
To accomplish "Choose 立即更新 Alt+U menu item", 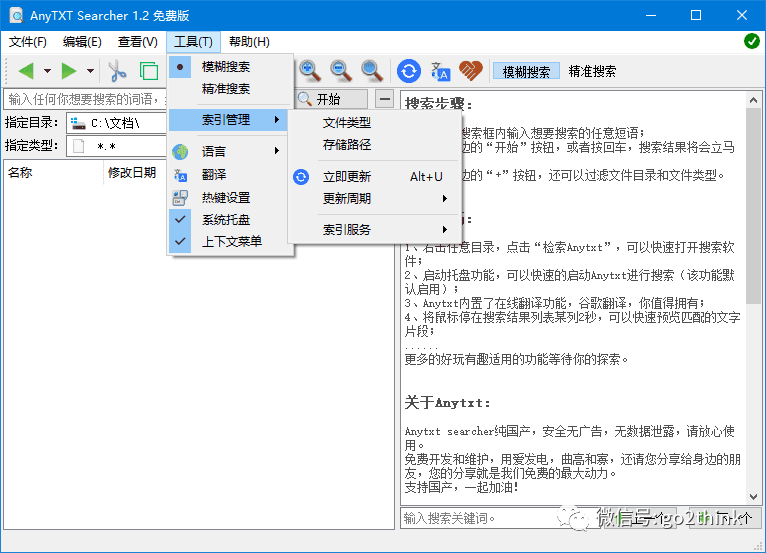I will pos(375,176).
